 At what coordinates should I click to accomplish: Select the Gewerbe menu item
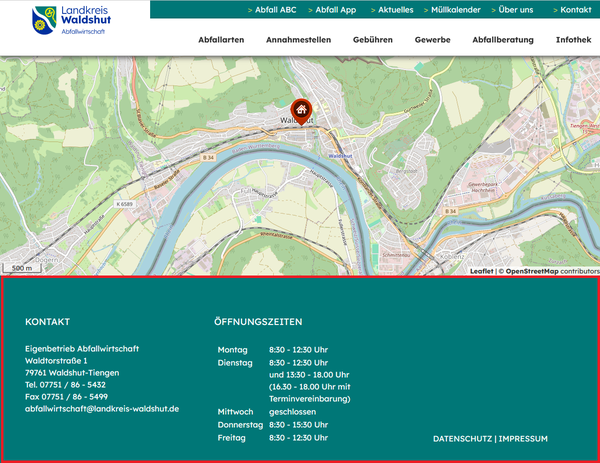click(x=432, y=40)
